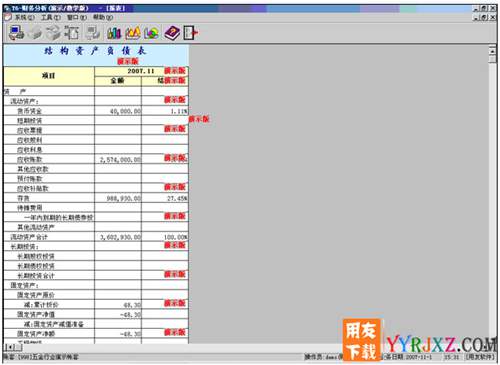Select the 27.45% structure cell
The image size is (500, 365).
(165, 198)
